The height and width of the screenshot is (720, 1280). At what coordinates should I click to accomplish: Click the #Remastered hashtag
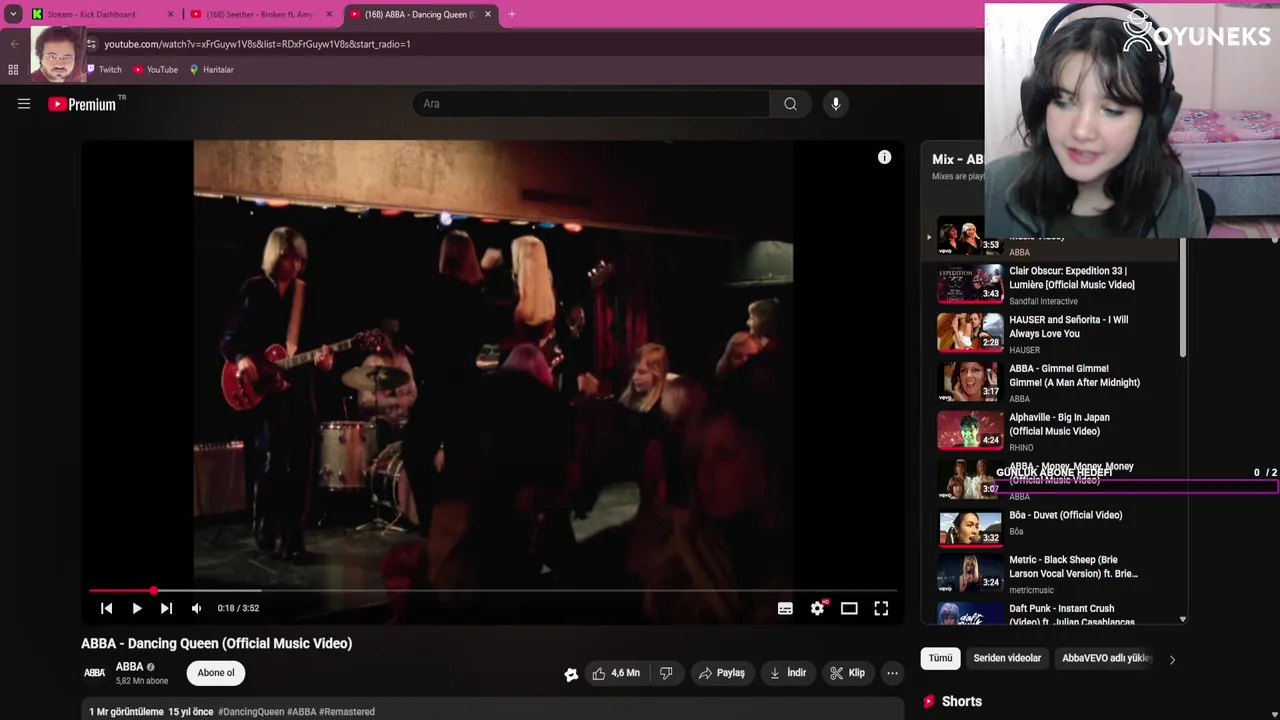pyautogui.click(x=347, y=712)
